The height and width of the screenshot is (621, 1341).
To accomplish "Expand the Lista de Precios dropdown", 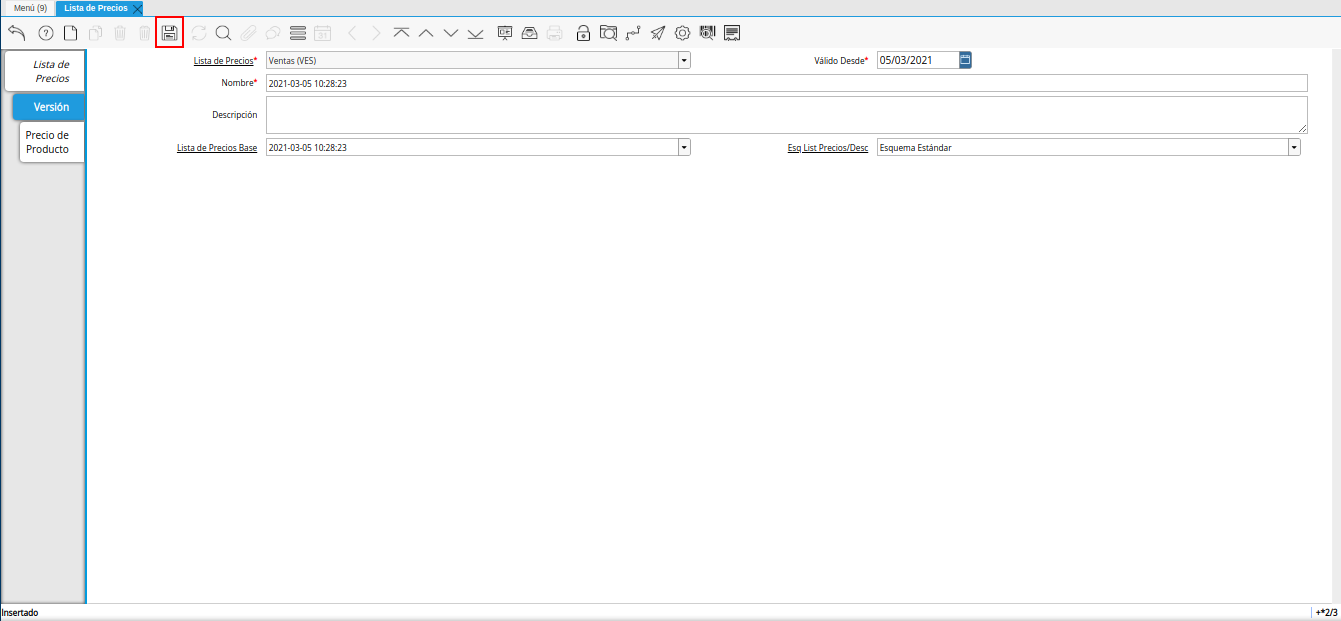I will point(684,60).
